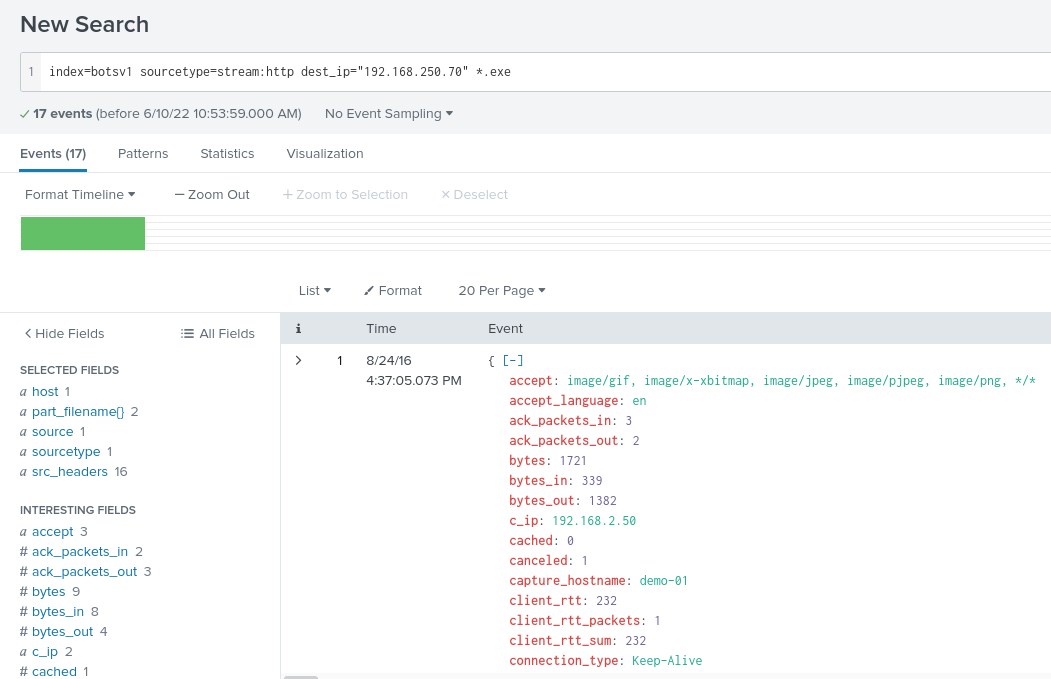Screen dimensions: 1051x679
Task: Open the 20 Per Page dropdown
Action: pyautogui.click(x=501, y=290)
